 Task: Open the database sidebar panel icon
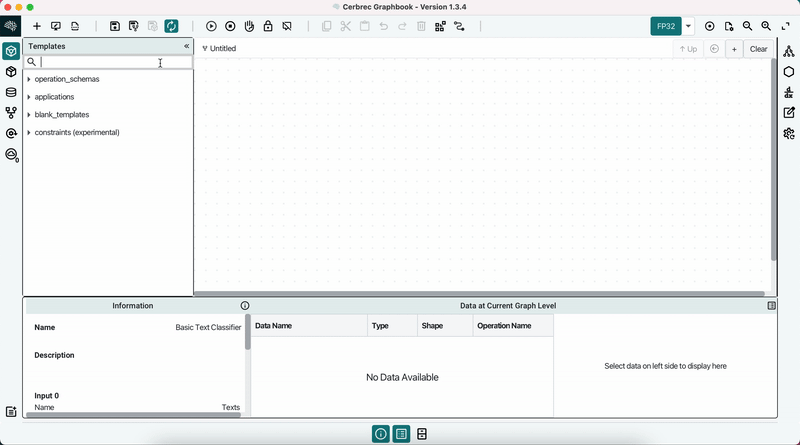coord(11,93)
